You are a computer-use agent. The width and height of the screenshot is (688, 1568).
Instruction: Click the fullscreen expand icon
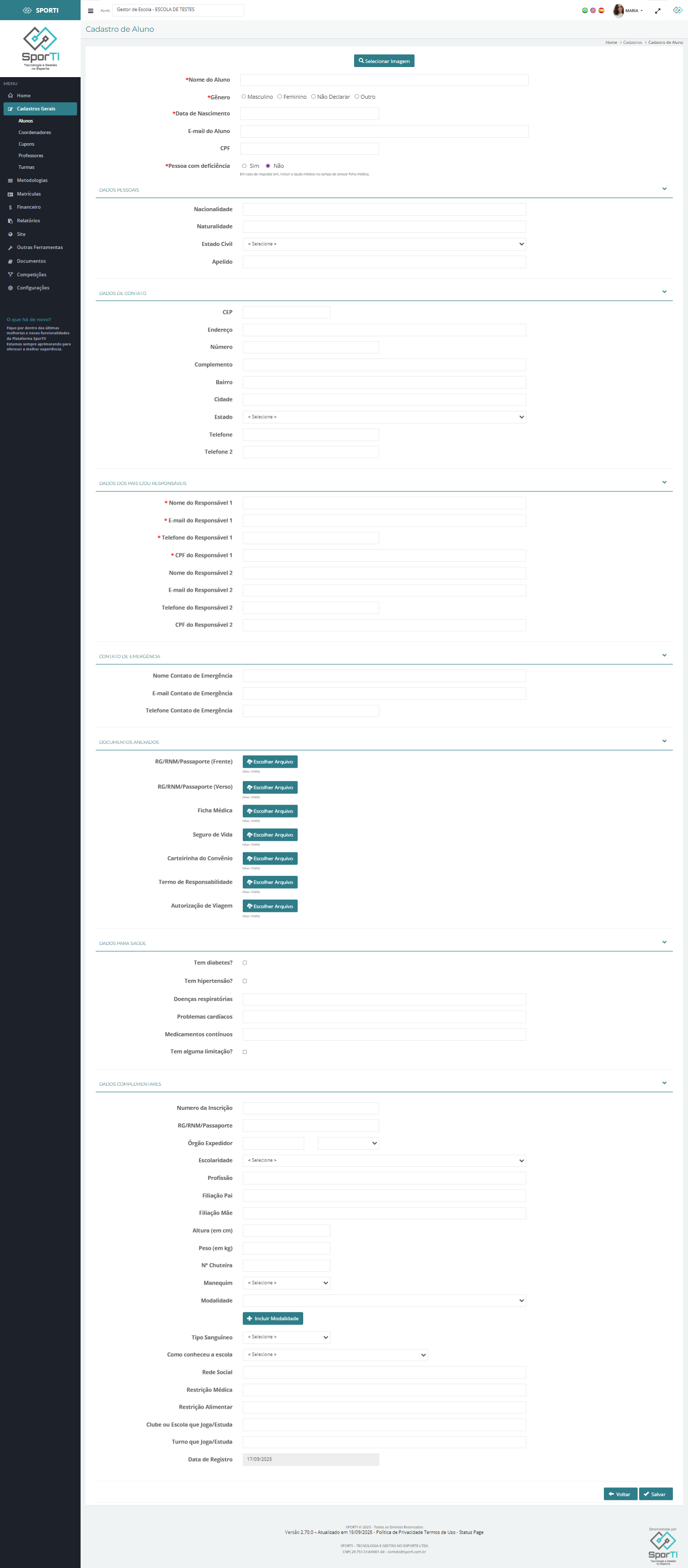coord(658,11)
